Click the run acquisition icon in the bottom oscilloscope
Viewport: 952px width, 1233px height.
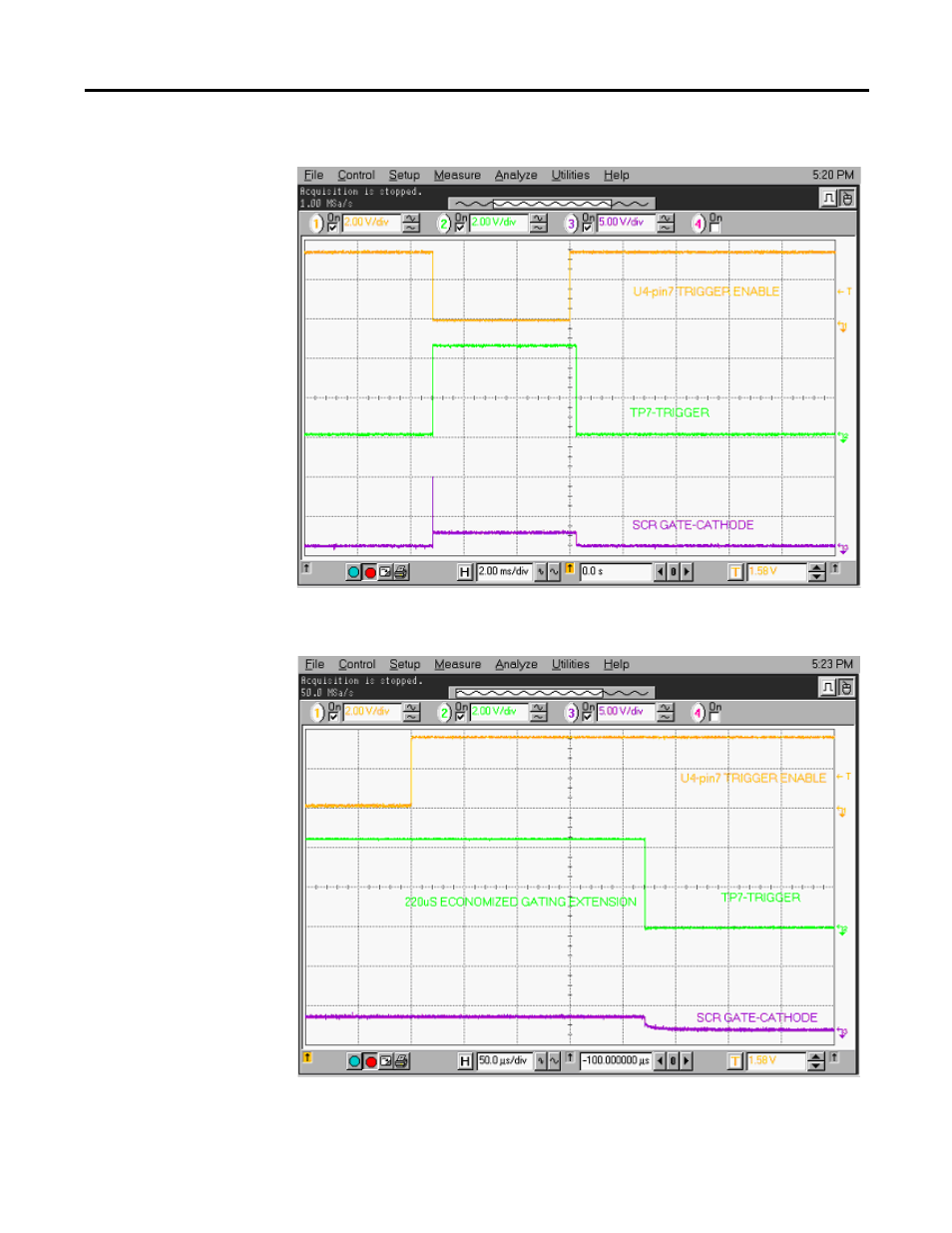(354, 1061)
